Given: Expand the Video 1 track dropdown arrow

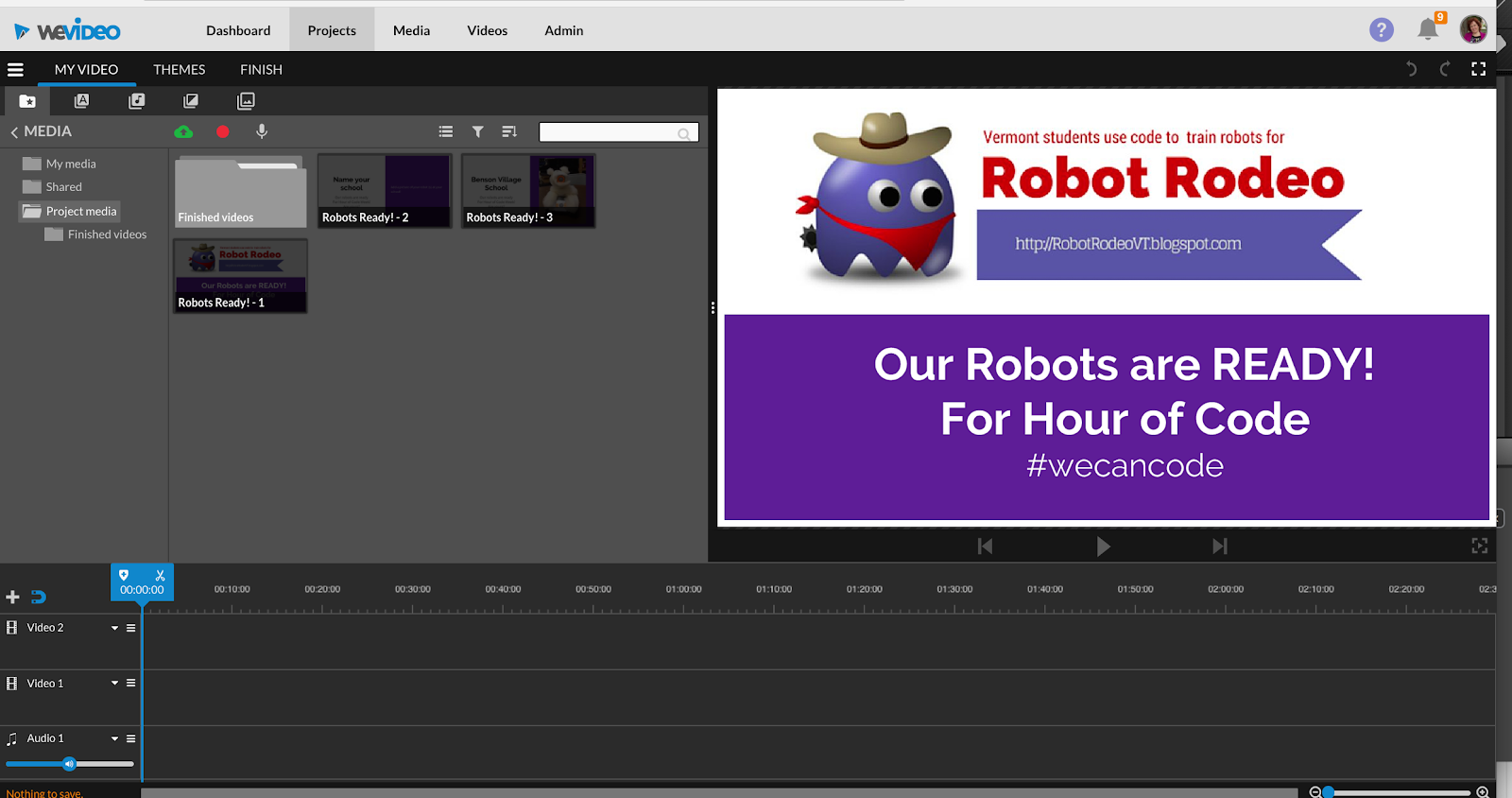Looking at the screenshot, I should pos(115,683).
